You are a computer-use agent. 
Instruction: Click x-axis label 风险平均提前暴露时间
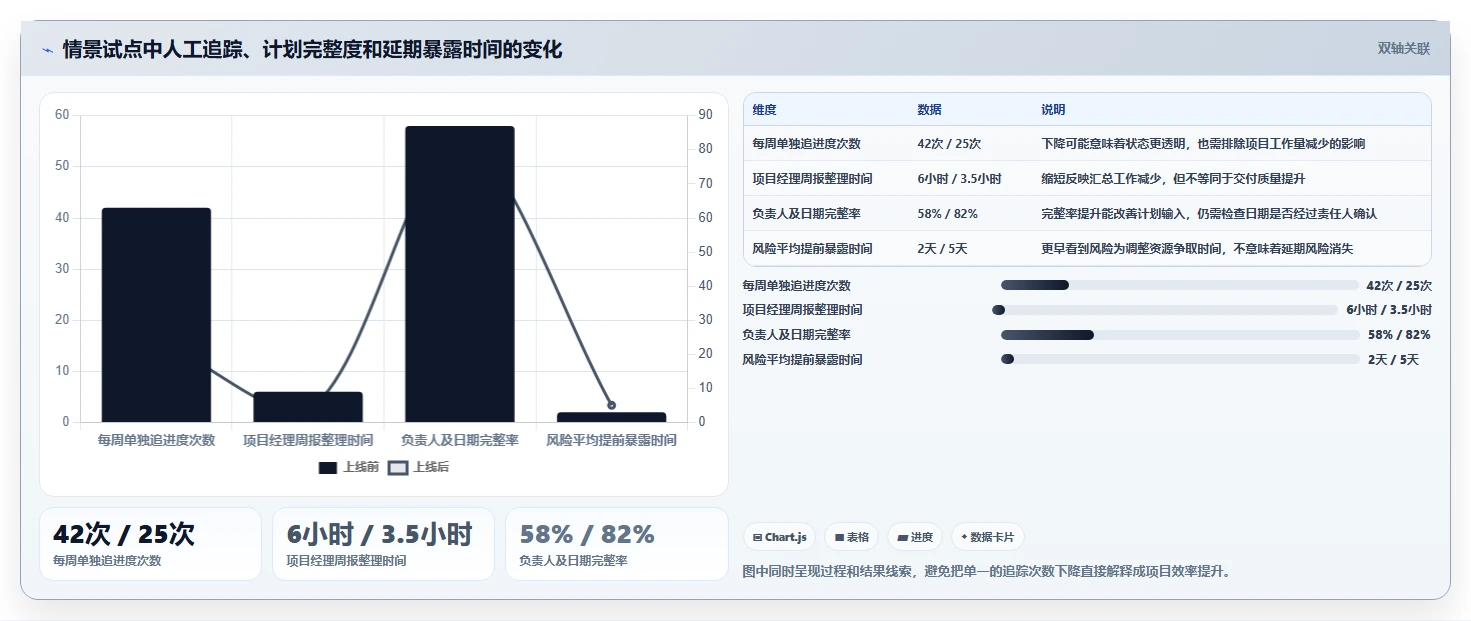click(x=611, y=440)
